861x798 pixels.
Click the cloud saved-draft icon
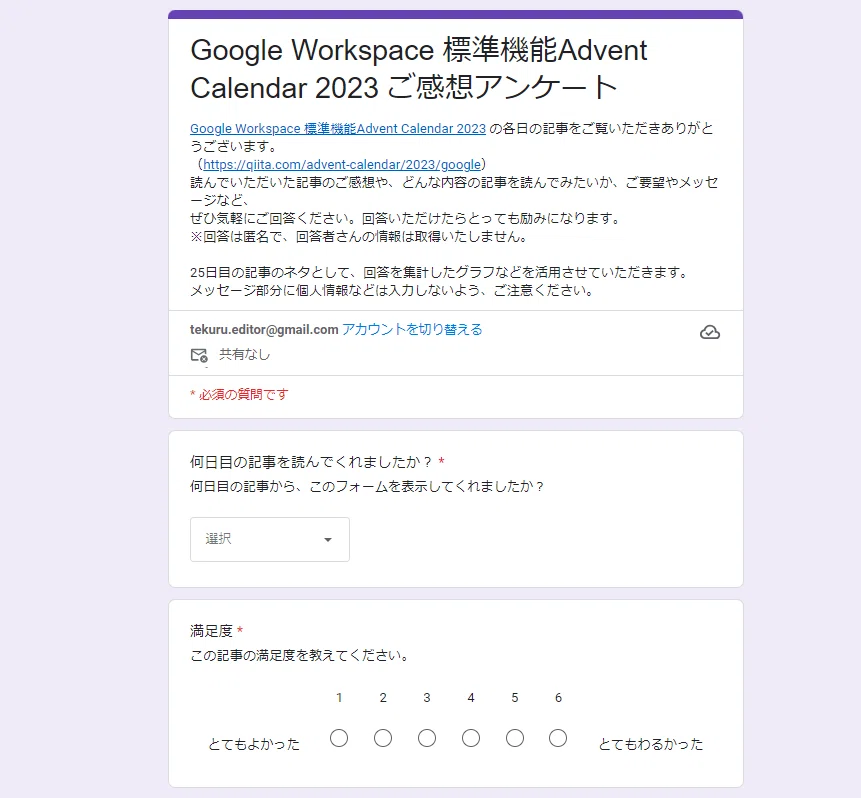[x=709, y=332]
